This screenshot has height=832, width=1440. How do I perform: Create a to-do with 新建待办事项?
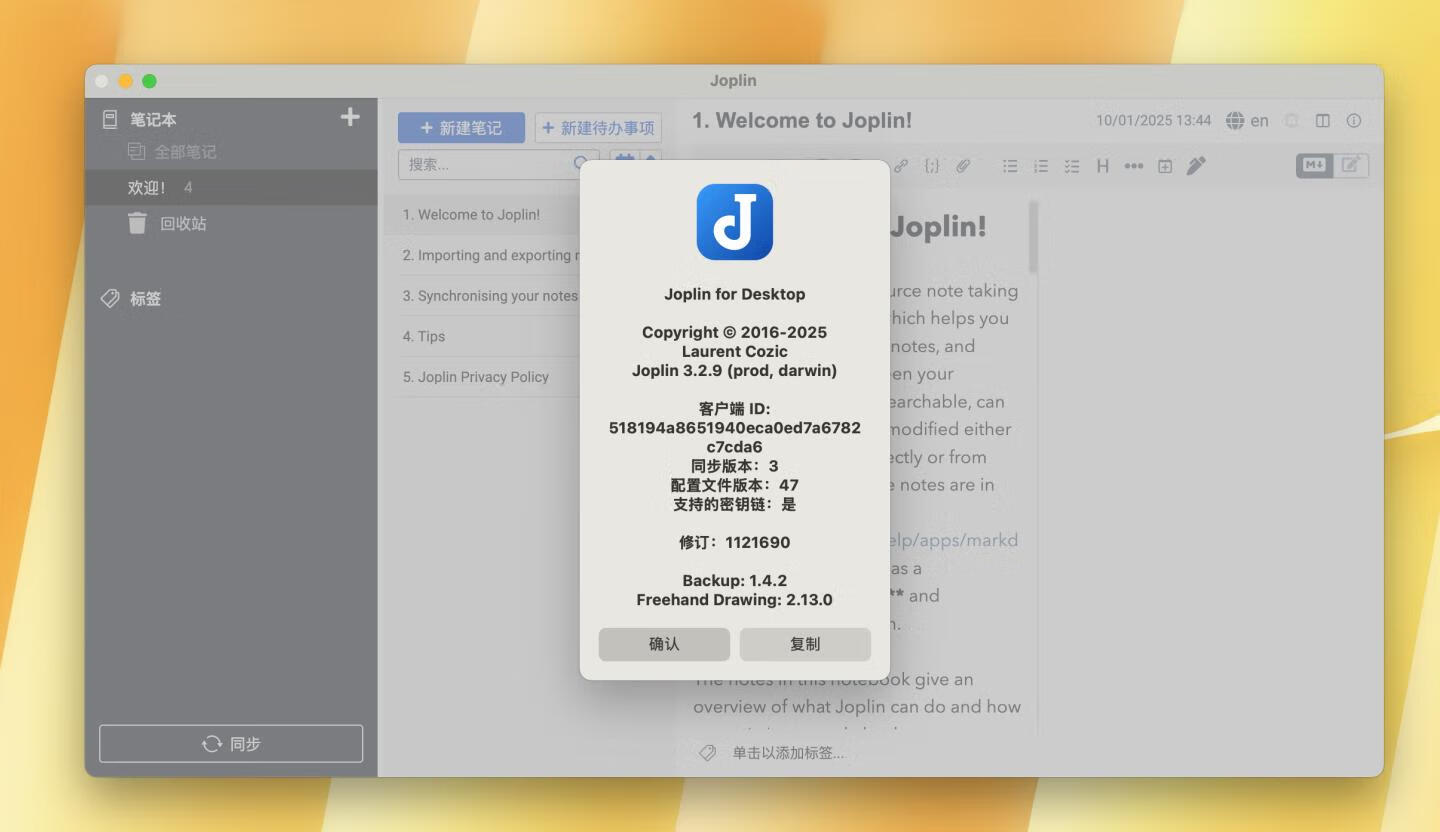[598, 128]
